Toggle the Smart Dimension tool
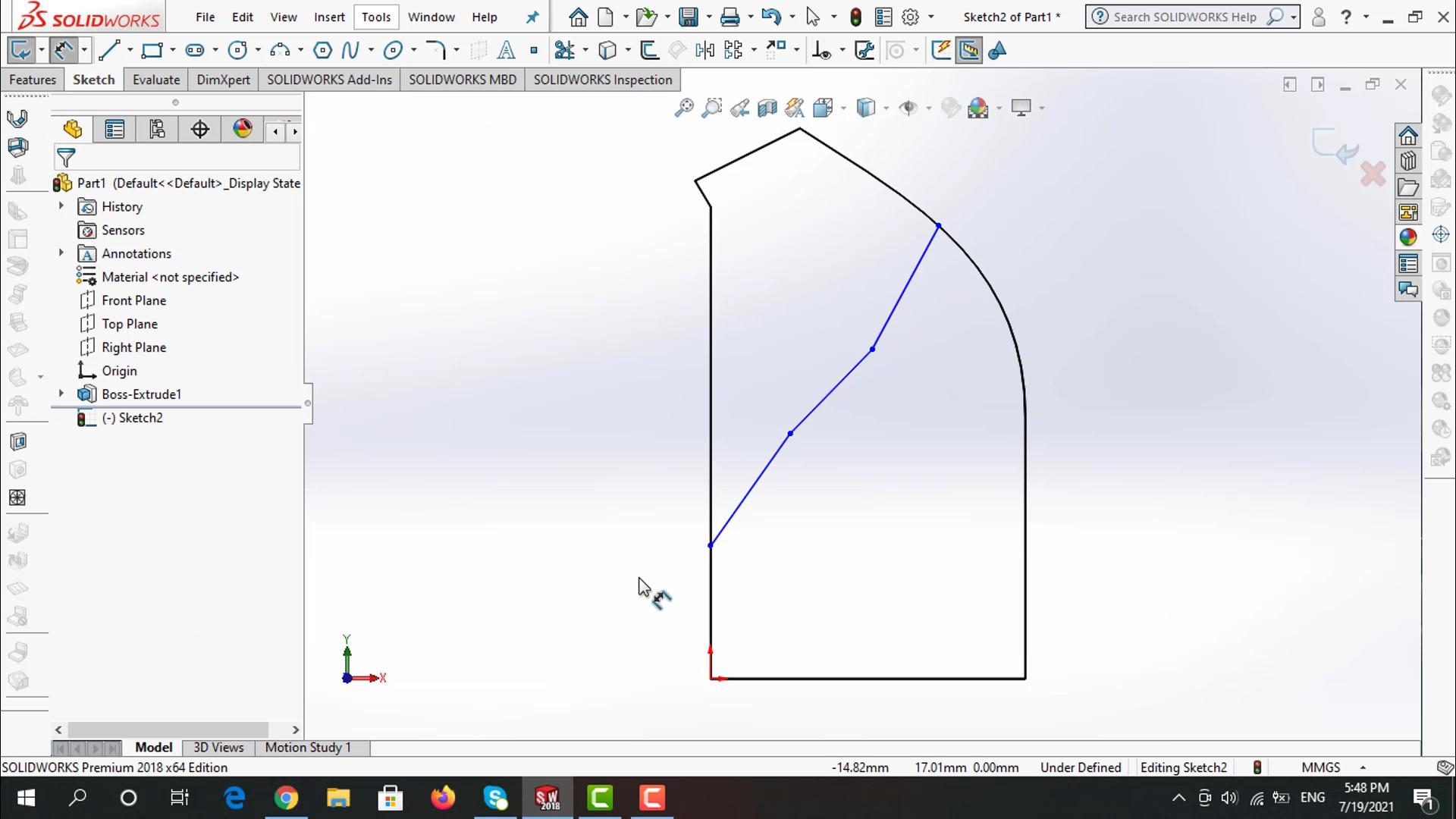1456x819 pixels. [63, 51]
